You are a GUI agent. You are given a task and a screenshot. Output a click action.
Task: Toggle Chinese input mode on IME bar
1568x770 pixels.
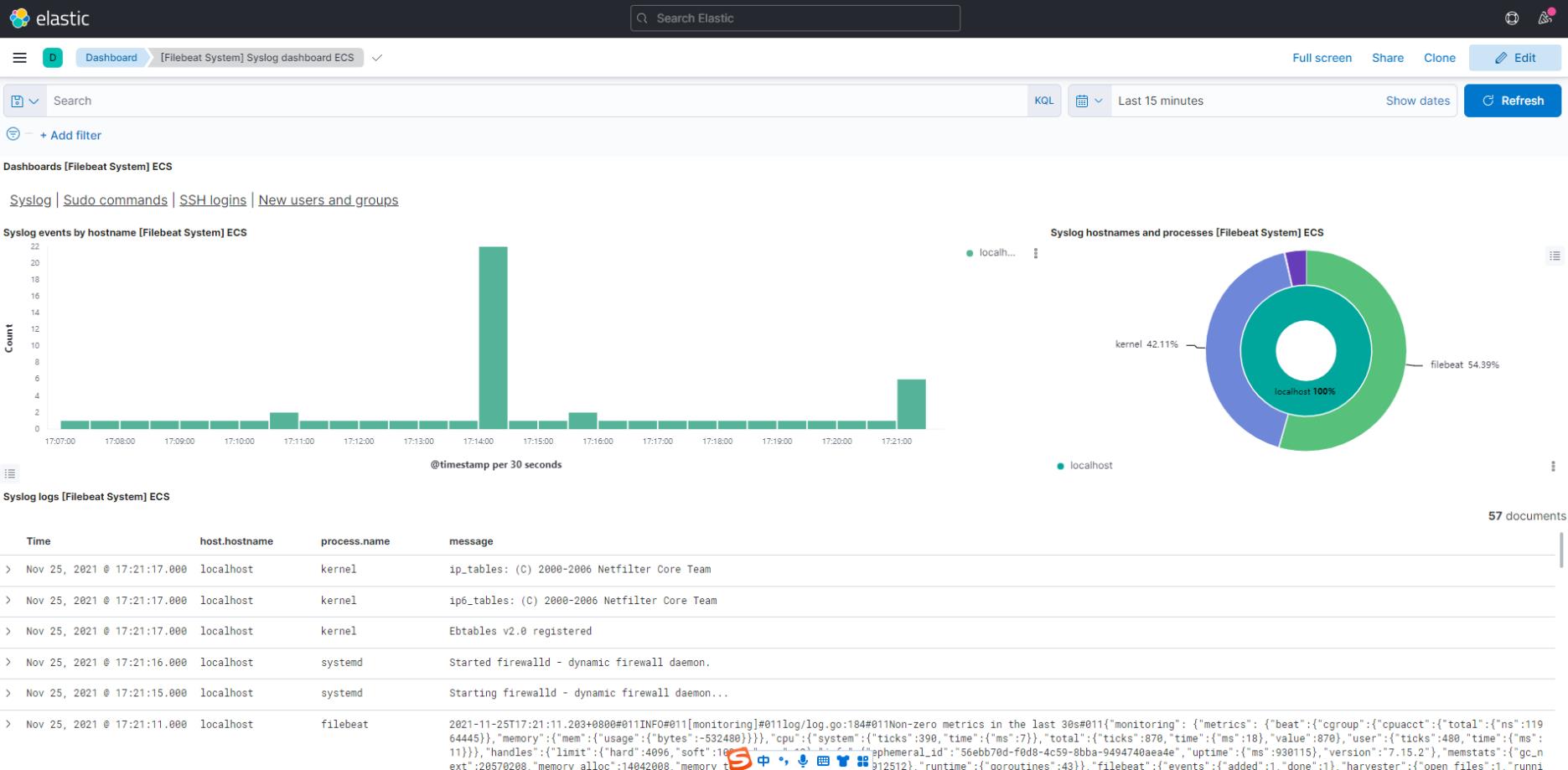point(763,761)
